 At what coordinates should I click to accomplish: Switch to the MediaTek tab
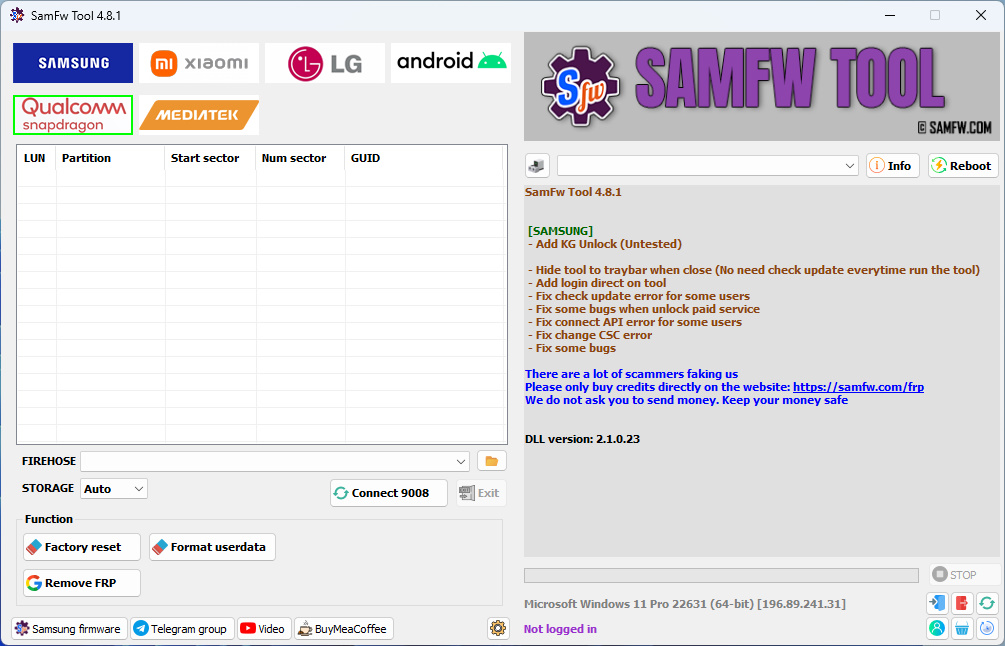click(x=199, y=115)
